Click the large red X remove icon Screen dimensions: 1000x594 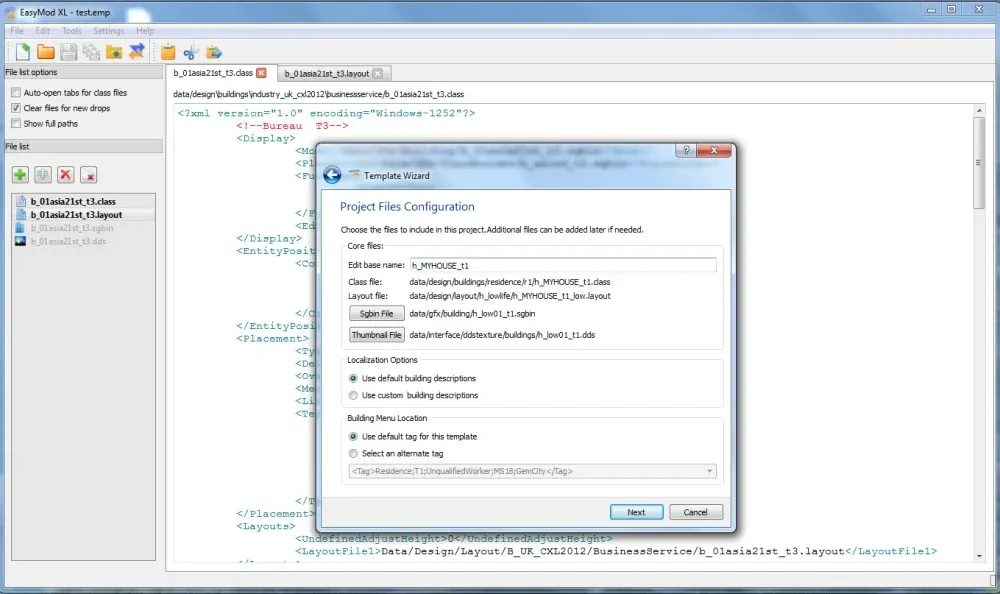point(66,175)
